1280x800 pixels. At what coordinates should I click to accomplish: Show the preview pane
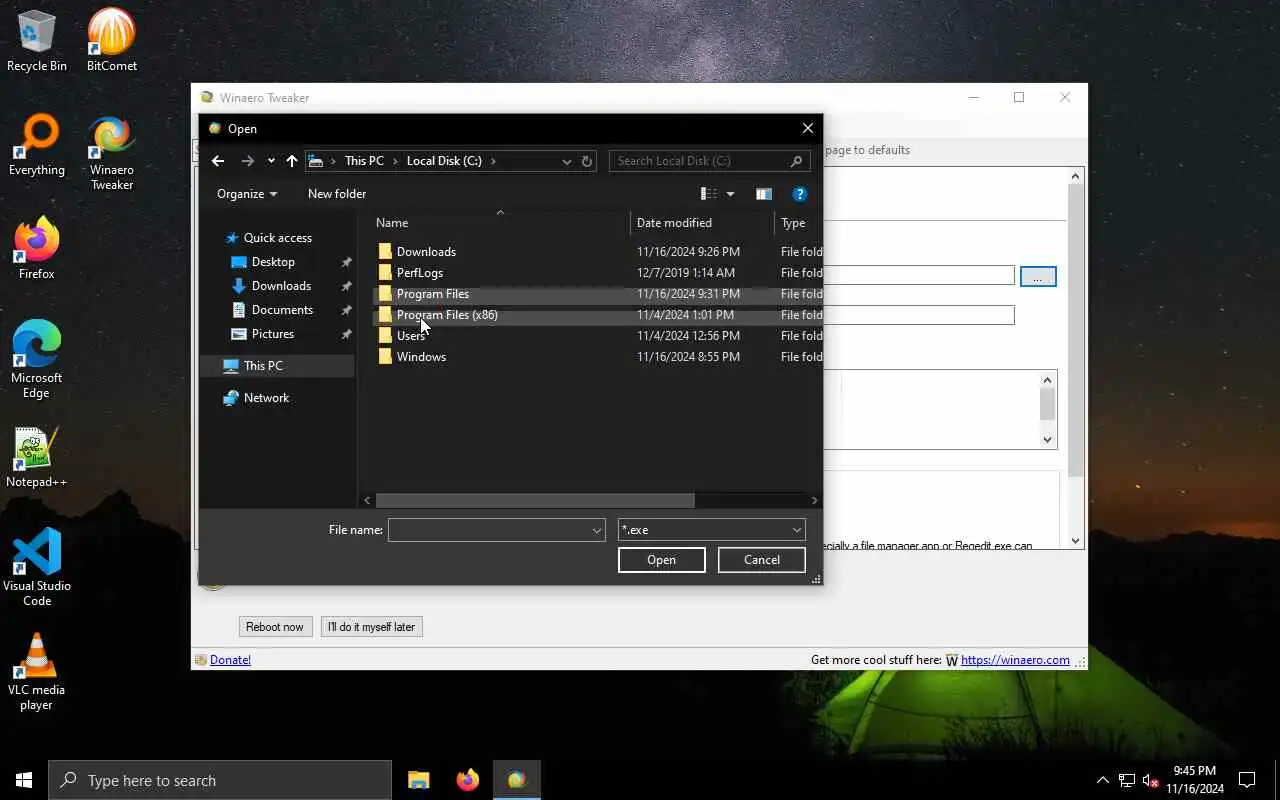click(764, 194)
